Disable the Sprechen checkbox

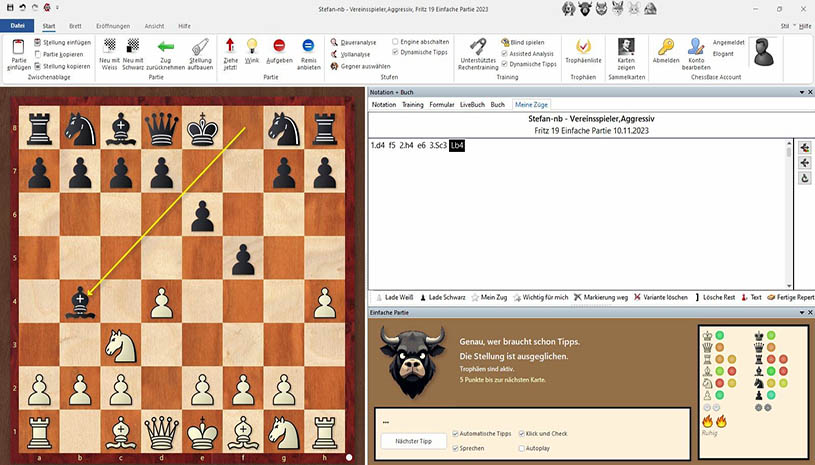(x=456, y=448)
